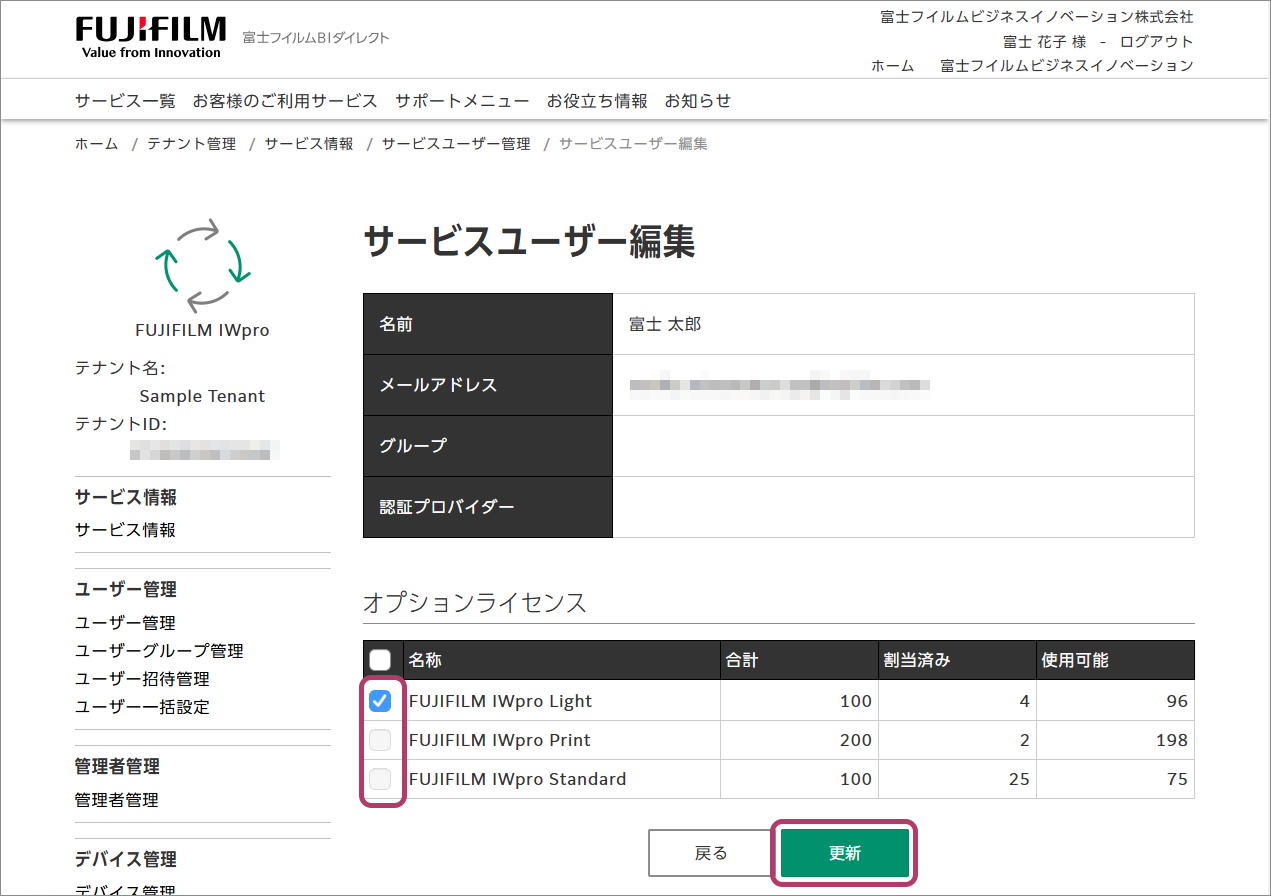Click the 合計 column header
The height and width of the screenshot is (896, 1271).
pos(800,660)
